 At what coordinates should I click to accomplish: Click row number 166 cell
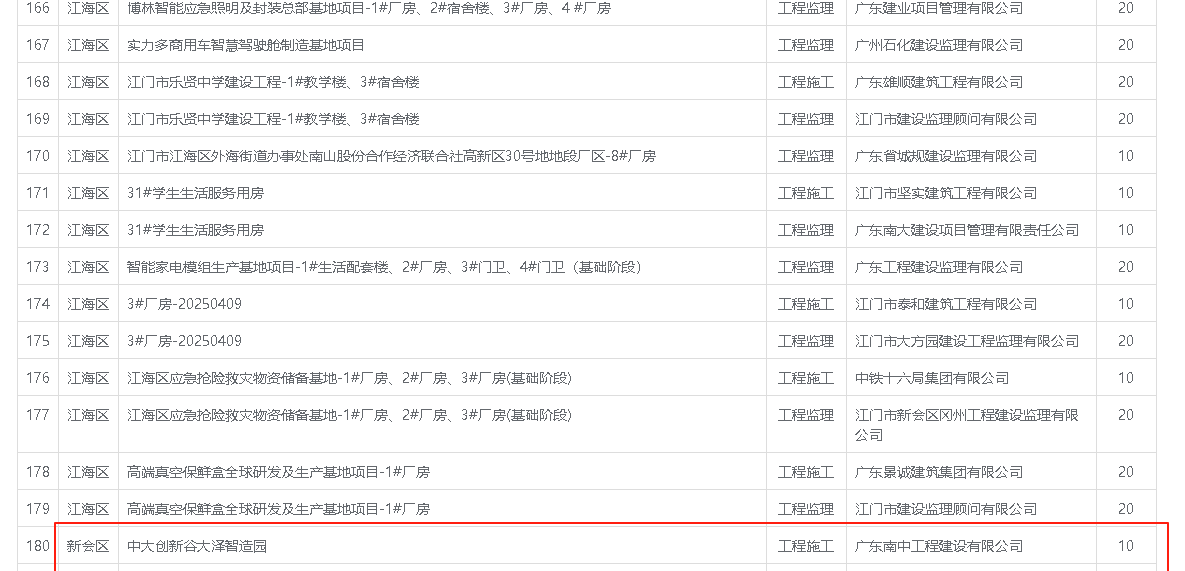38,8
